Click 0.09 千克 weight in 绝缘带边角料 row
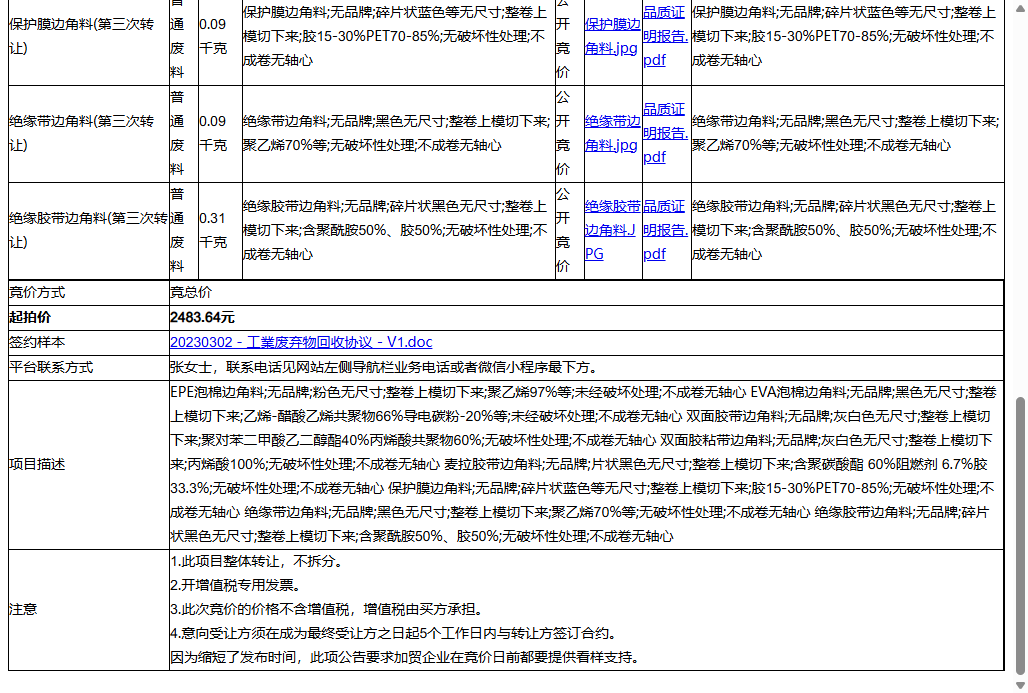The height and width of the screenshot is (693, 1028). 220,133
